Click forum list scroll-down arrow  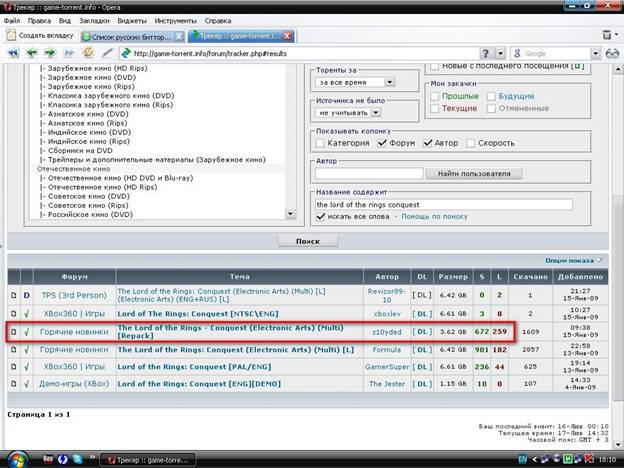point(291,214)
